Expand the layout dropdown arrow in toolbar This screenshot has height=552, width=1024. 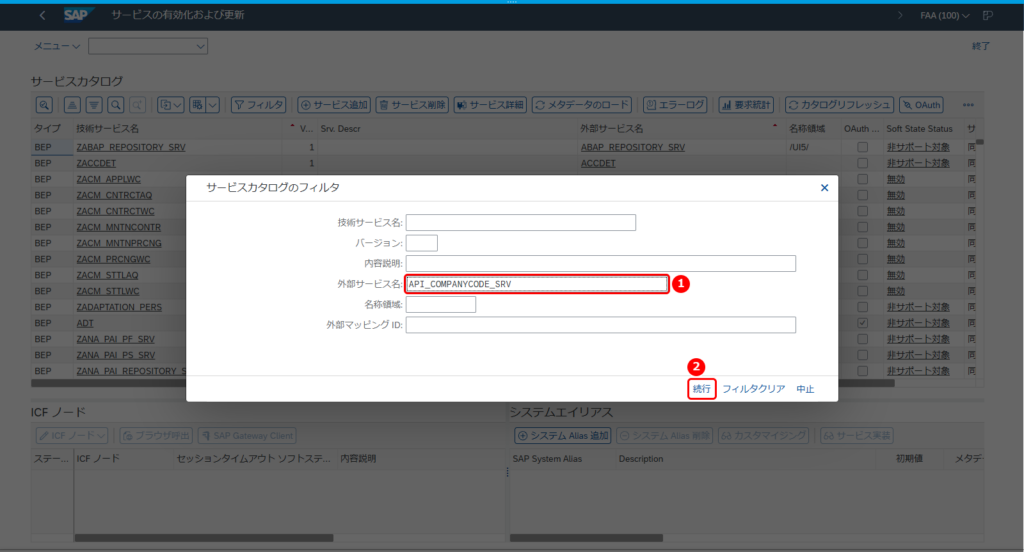tap(213, 105)
